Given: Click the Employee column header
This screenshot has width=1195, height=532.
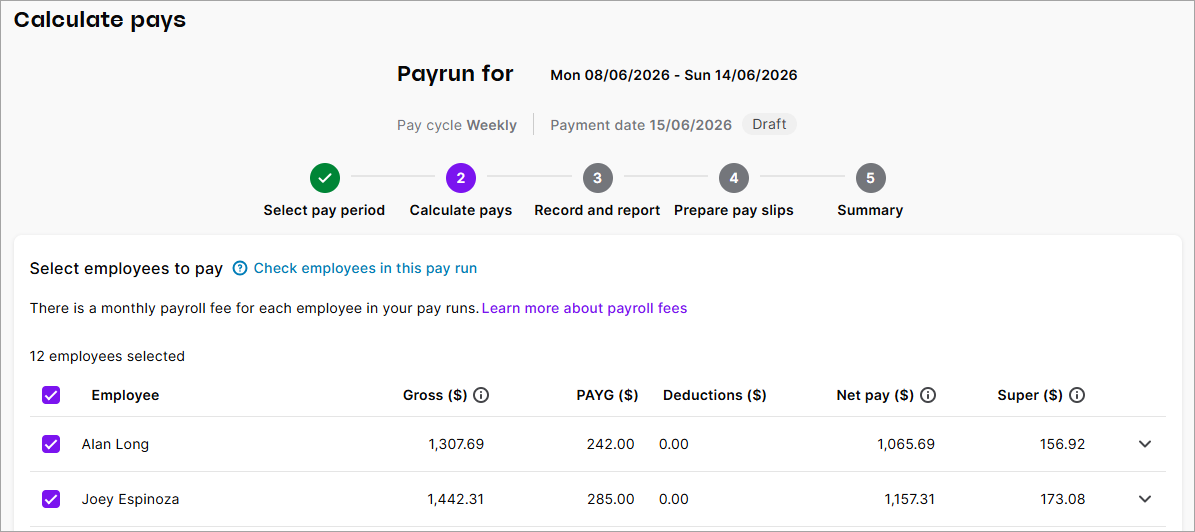Looking at the screenshot, I should pos(125,395).
